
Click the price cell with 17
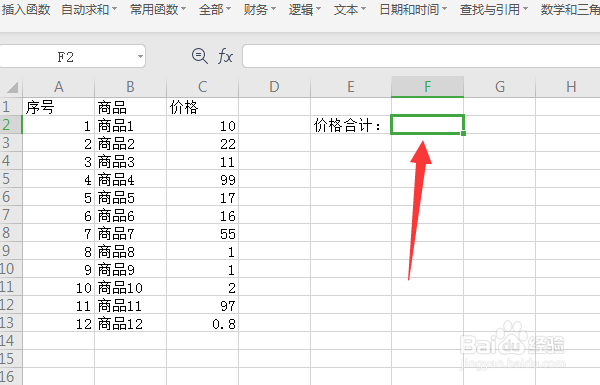[x=202, y=197]
